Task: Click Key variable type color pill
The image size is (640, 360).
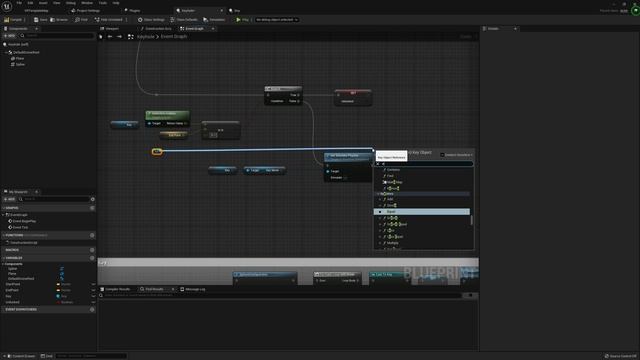Action: pos(58,296)
